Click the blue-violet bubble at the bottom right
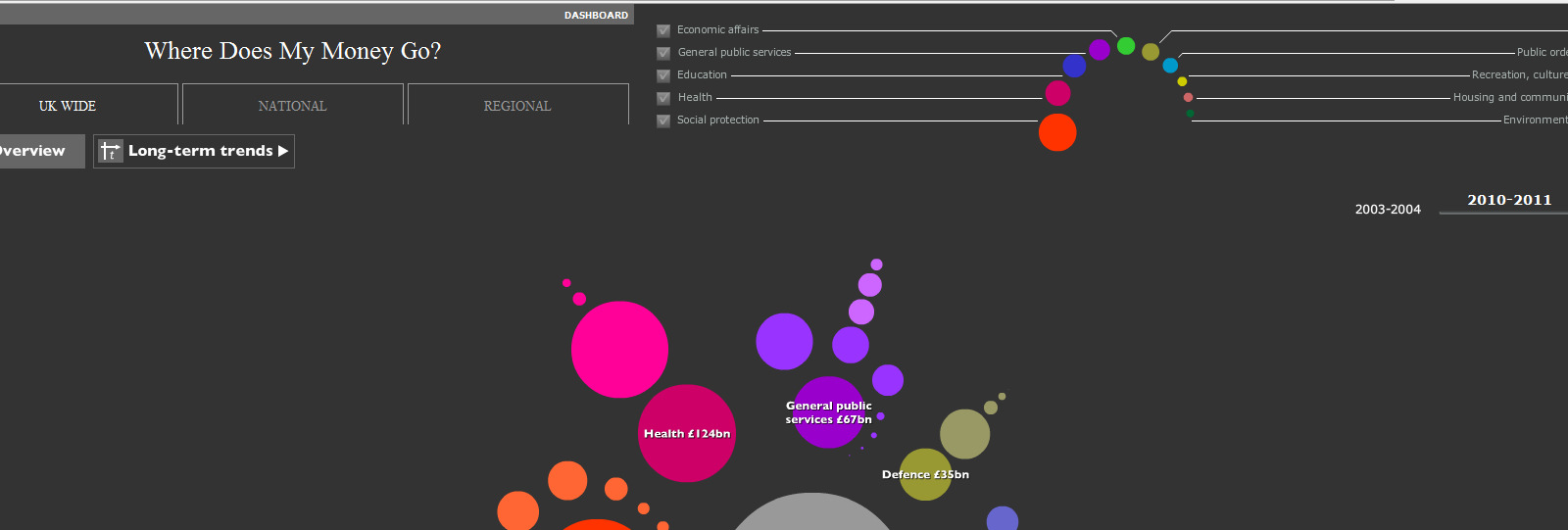 coord(1002,518)
